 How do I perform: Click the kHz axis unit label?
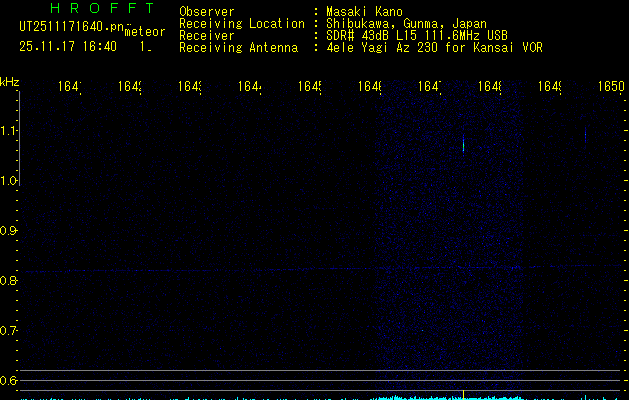tap(10, 82)
